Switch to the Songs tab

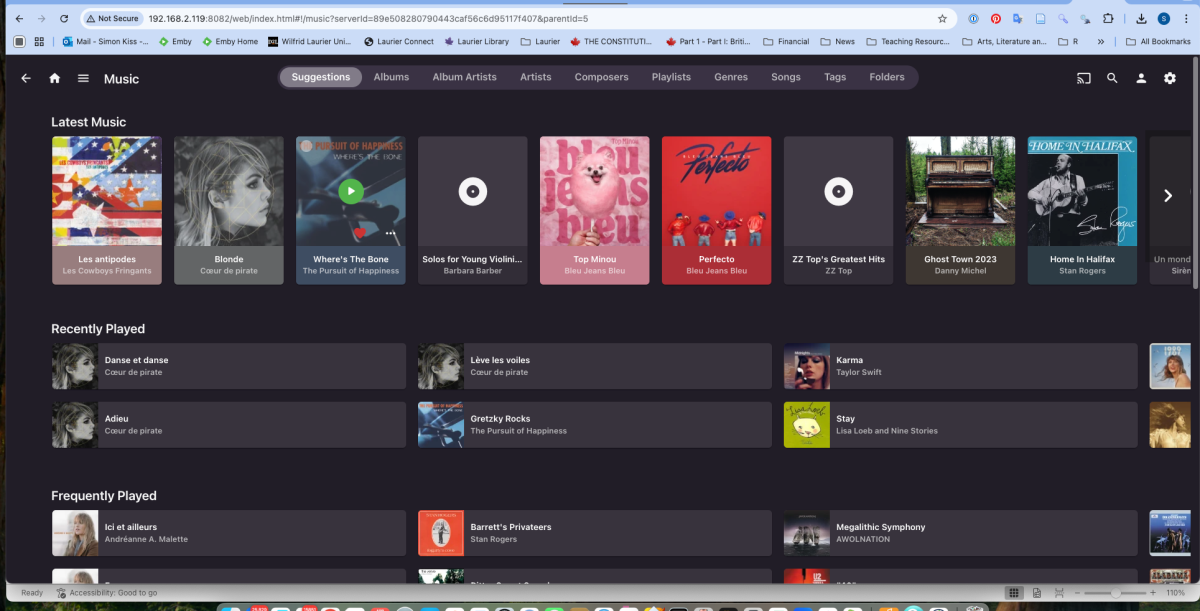786,77
